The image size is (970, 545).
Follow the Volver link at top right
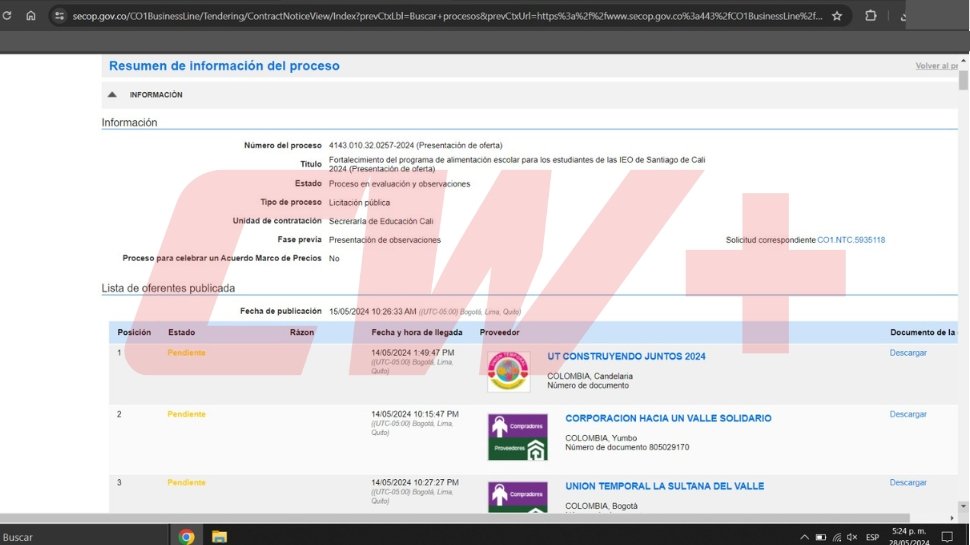(937, 66)
